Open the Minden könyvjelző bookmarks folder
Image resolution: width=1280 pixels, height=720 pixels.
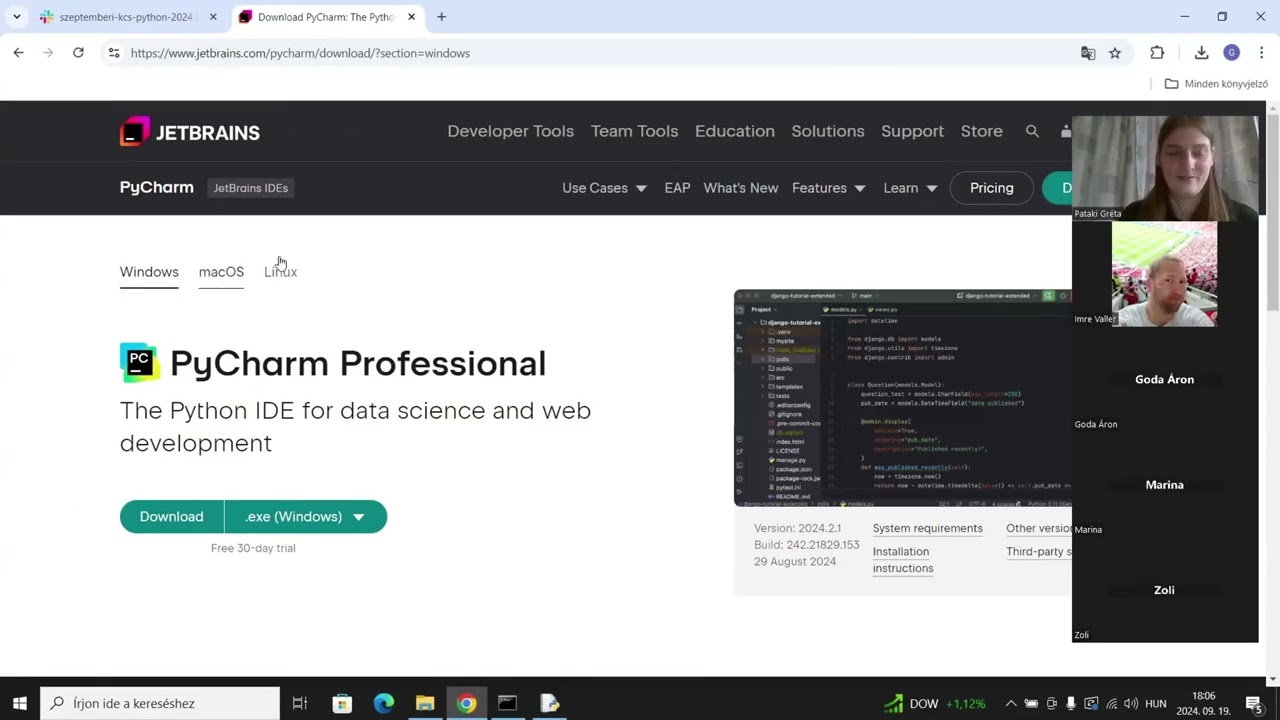pyautogui.click(x=1216, y=84)
